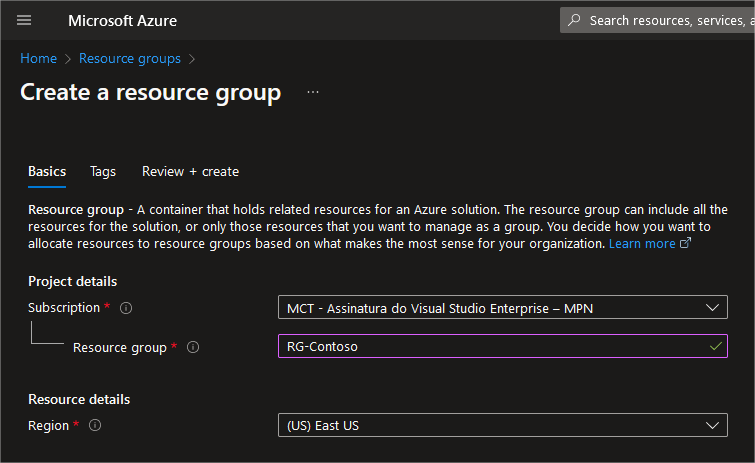Select the Basics tab
Viewport: 755px width, 463px height.
tap(47, 171)
